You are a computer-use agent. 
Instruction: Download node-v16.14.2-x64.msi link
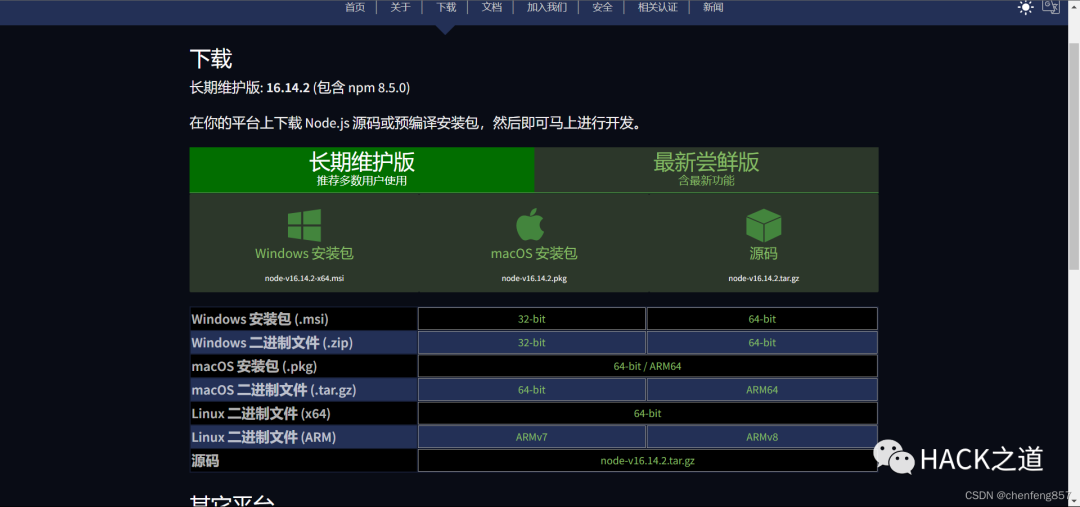304,278
